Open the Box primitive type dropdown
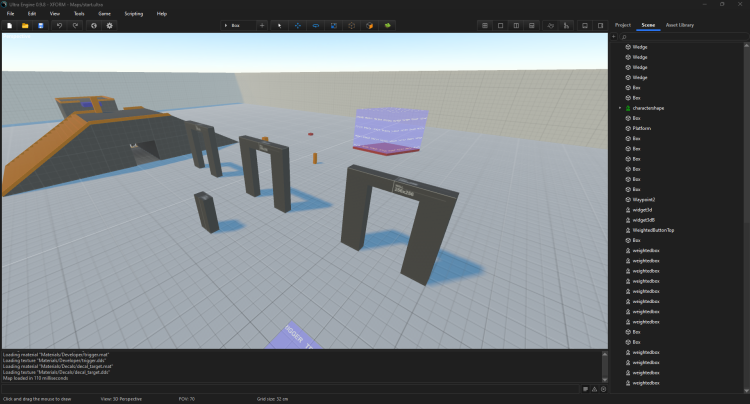The width and height of the screenshot is (750, 404). (x=238, y=25)
